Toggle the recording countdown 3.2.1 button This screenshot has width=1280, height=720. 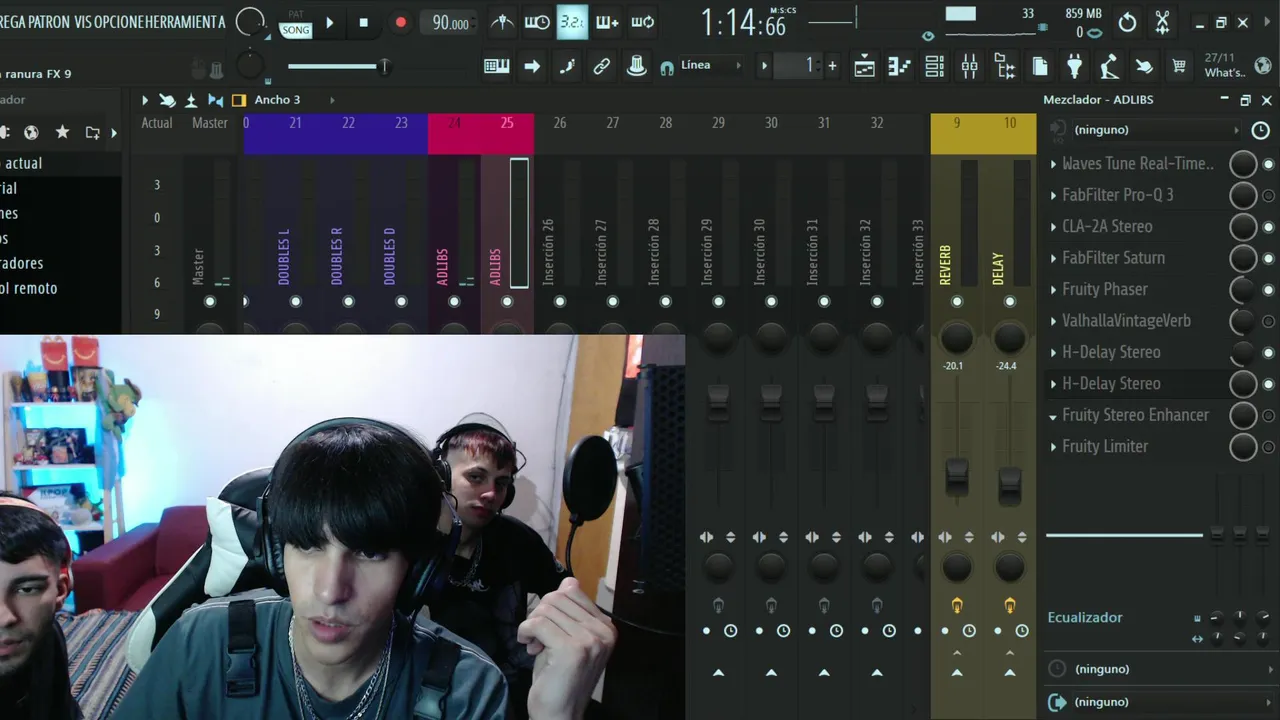[572, 22]
